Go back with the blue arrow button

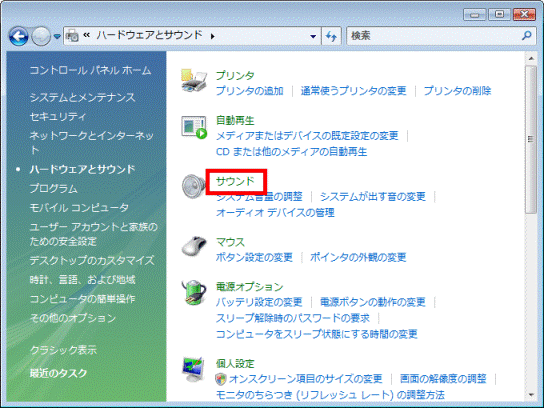(x=19, y=36)
